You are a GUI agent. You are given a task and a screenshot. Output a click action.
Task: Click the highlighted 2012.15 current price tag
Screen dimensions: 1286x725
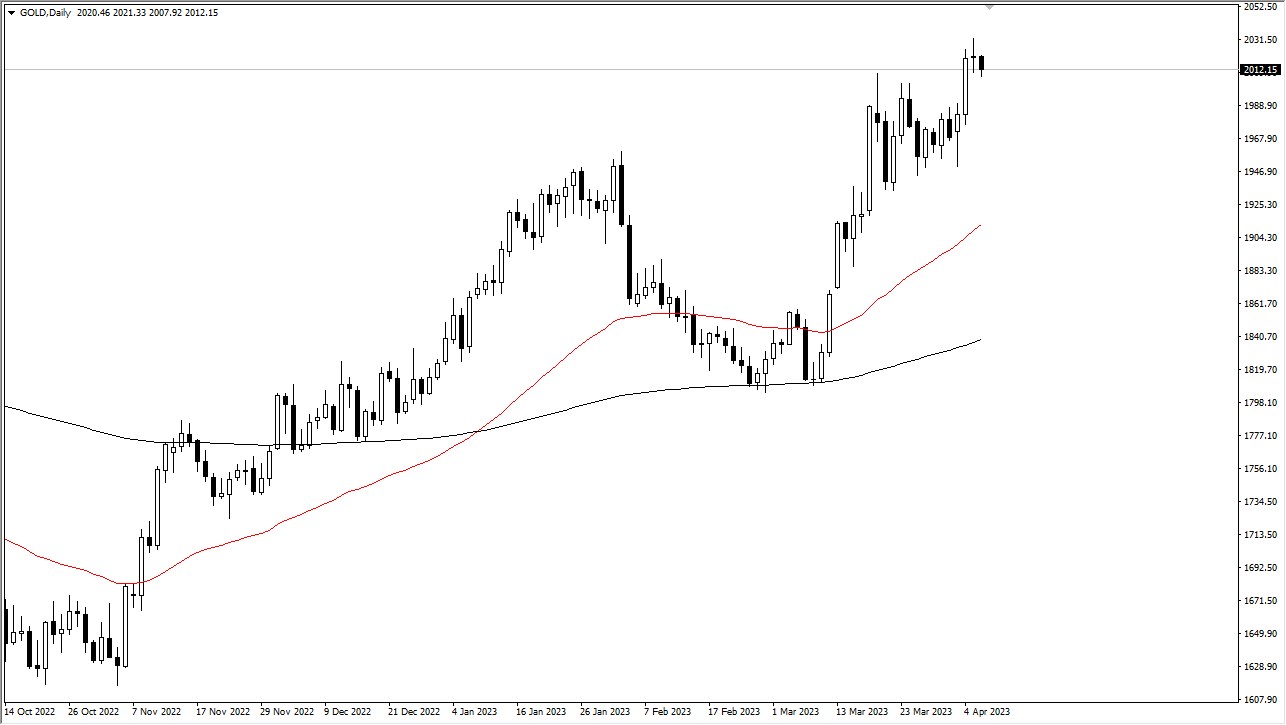pyautogui.click(x=1259, y=70)
